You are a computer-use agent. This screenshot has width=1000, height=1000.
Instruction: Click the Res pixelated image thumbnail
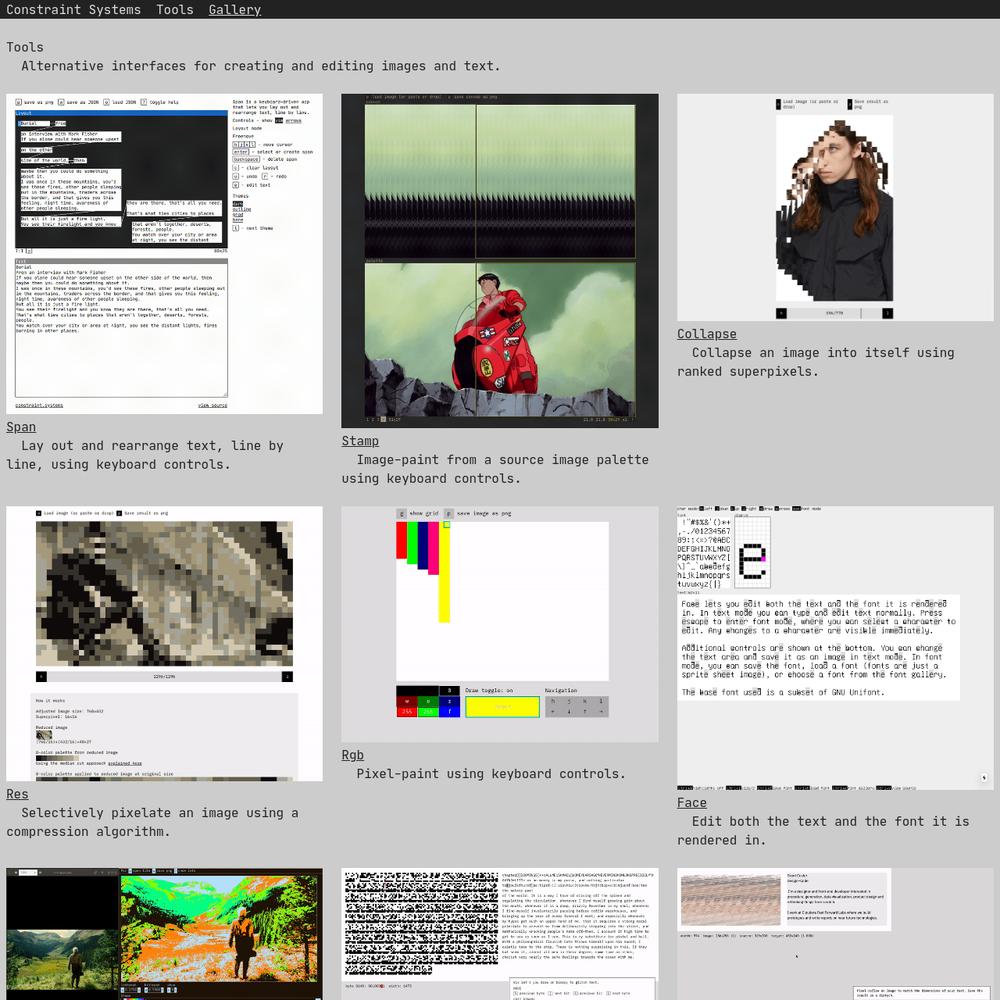(165, 643)
